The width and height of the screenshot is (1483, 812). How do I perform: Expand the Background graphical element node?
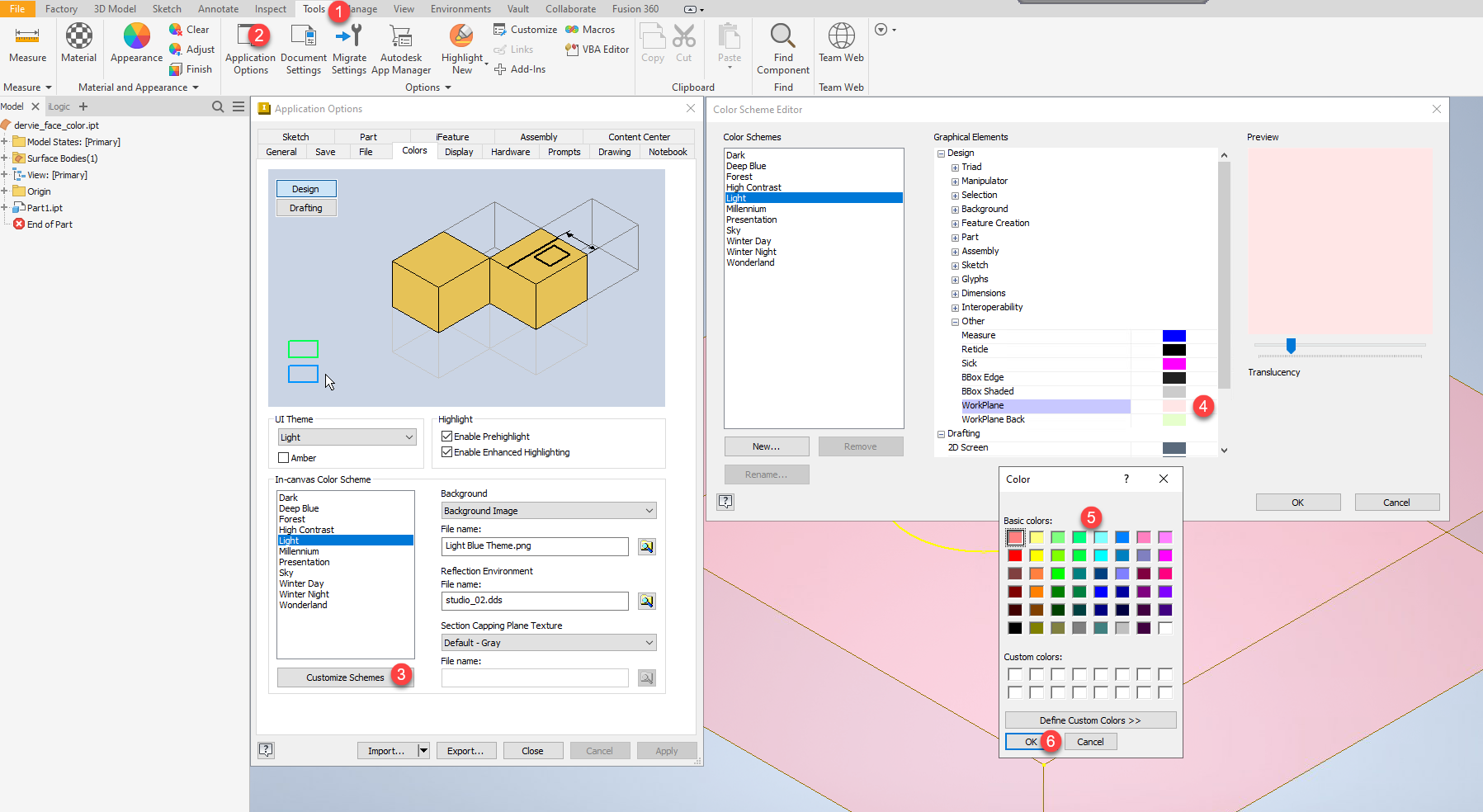[x=955, y=210]
